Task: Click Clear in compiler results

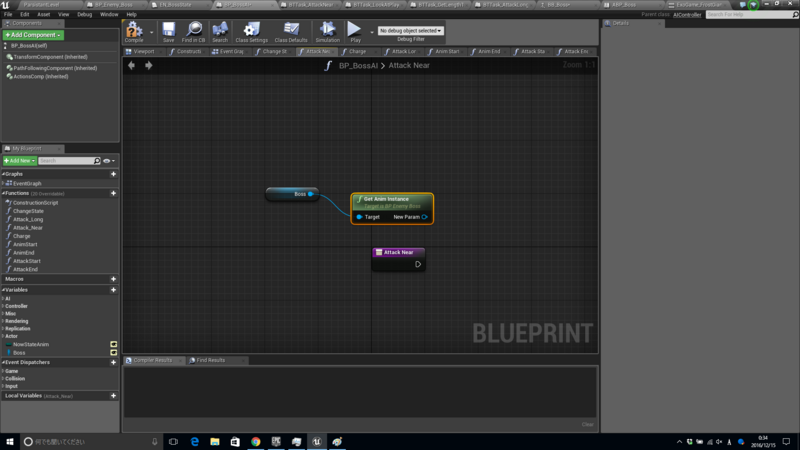Action: [587, 424]
